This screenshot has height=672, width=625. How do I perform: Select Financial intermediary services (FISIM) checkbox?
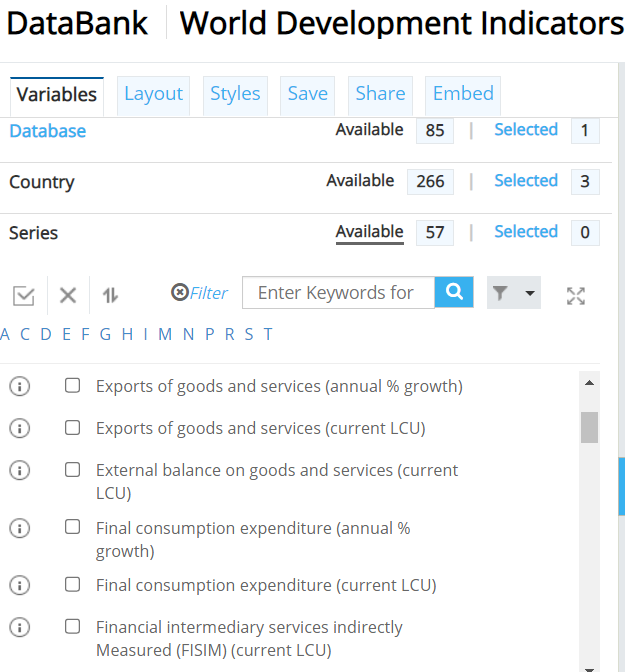click(72, 627)
